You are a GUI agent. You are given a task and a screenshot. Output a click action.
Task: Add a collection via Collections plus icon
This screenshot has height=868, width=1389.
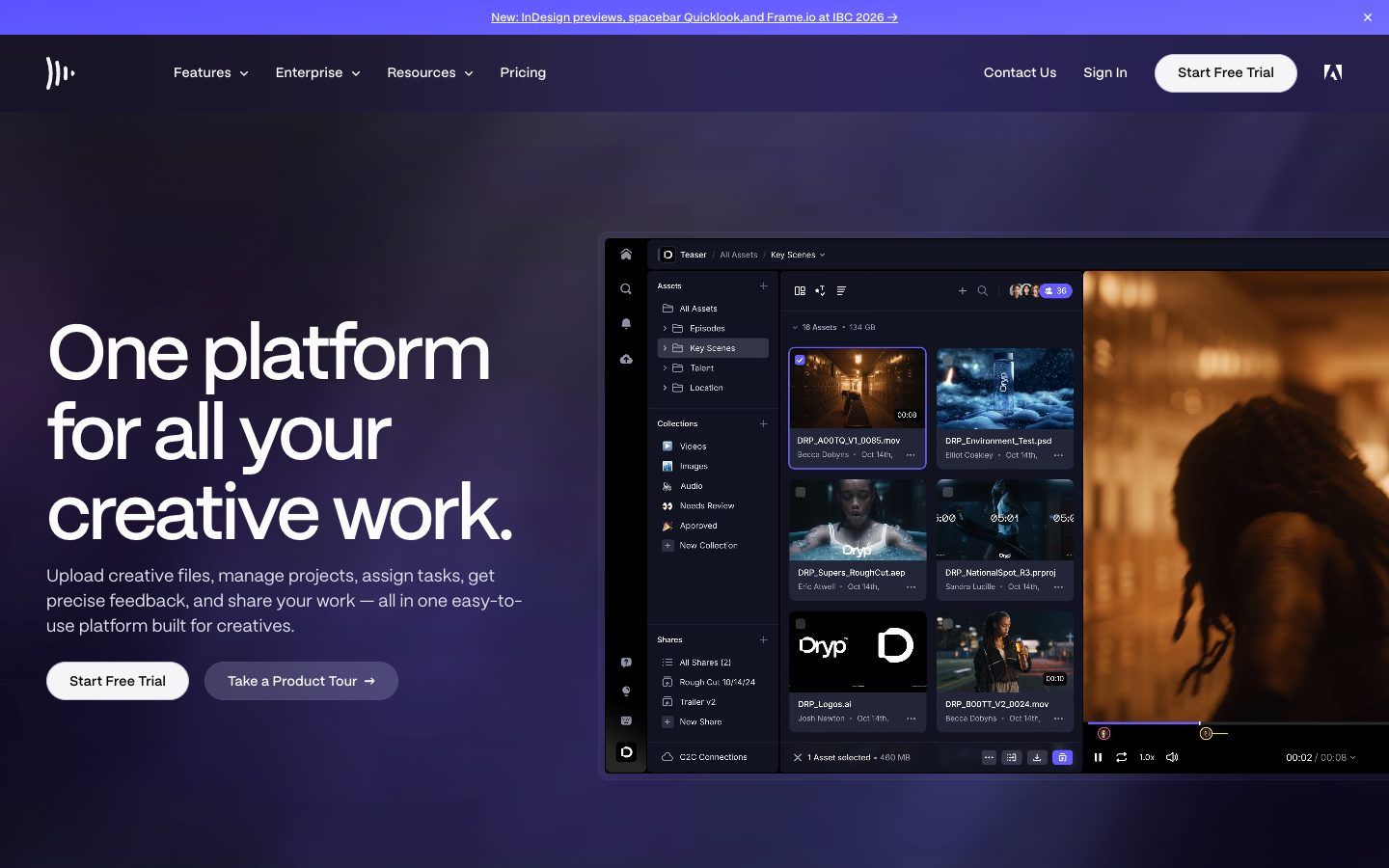coord(763,423)
